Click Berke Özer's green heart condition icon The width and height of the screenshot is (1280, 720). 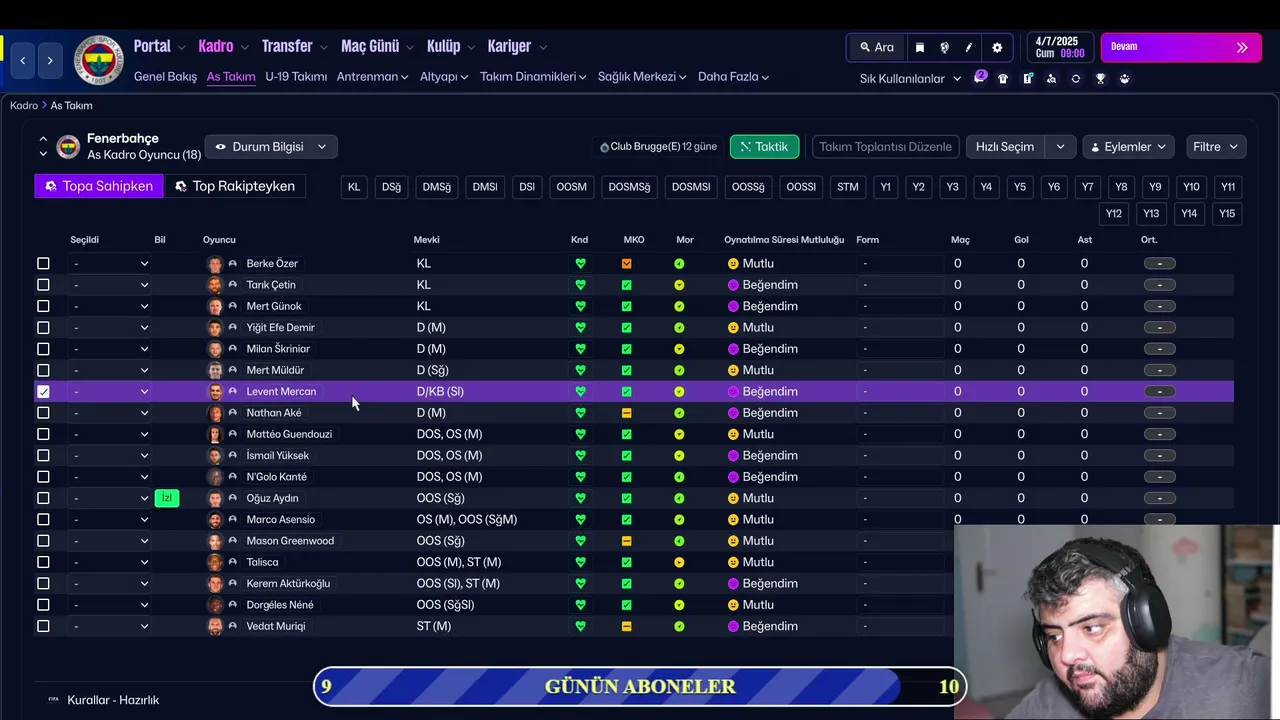point(580,264)
